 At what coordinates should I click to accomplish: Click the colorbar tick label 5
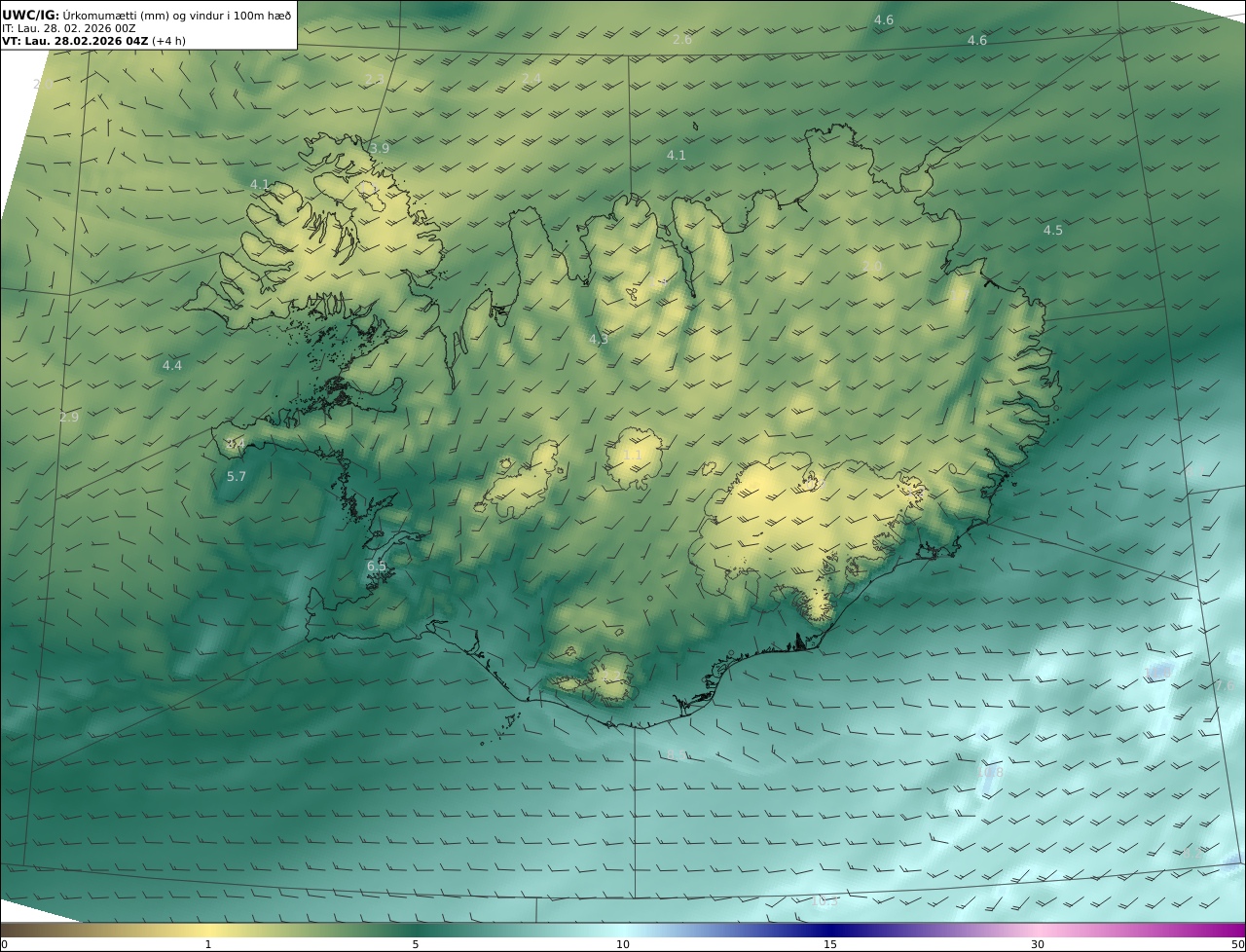click(x=415, y=945)
